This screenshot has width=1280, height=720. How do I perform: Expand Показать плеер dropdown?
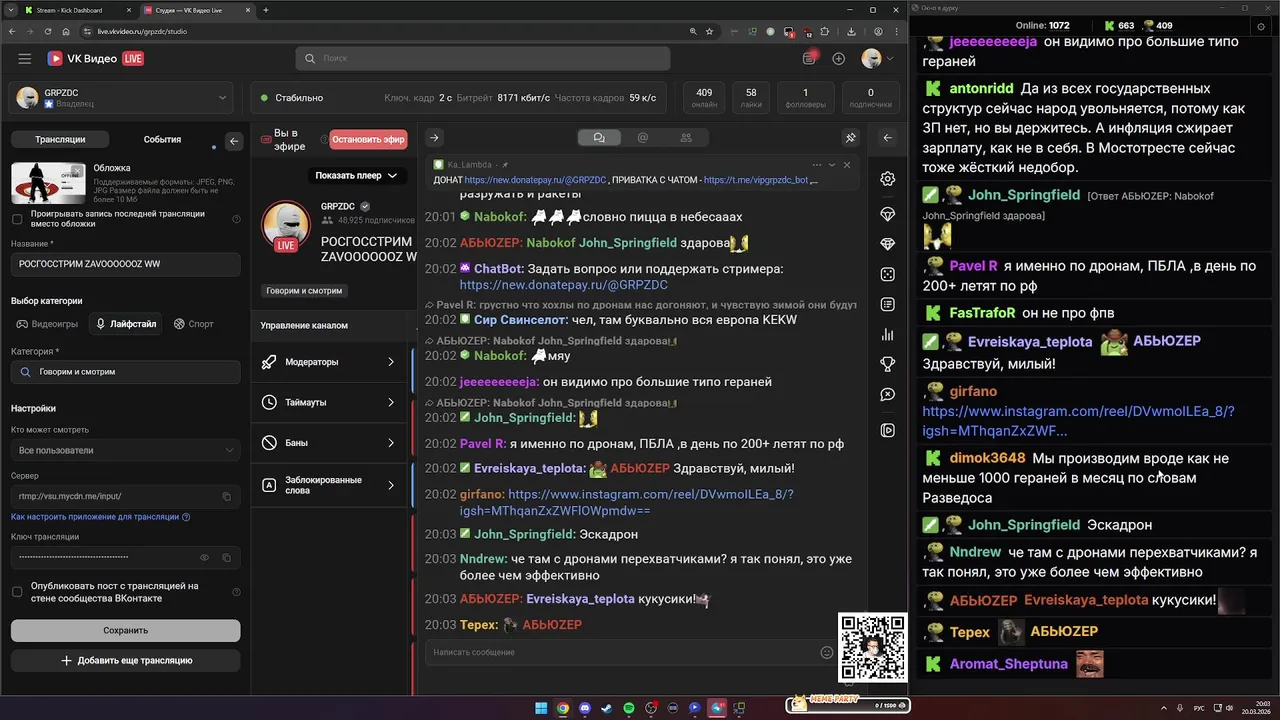356,175
